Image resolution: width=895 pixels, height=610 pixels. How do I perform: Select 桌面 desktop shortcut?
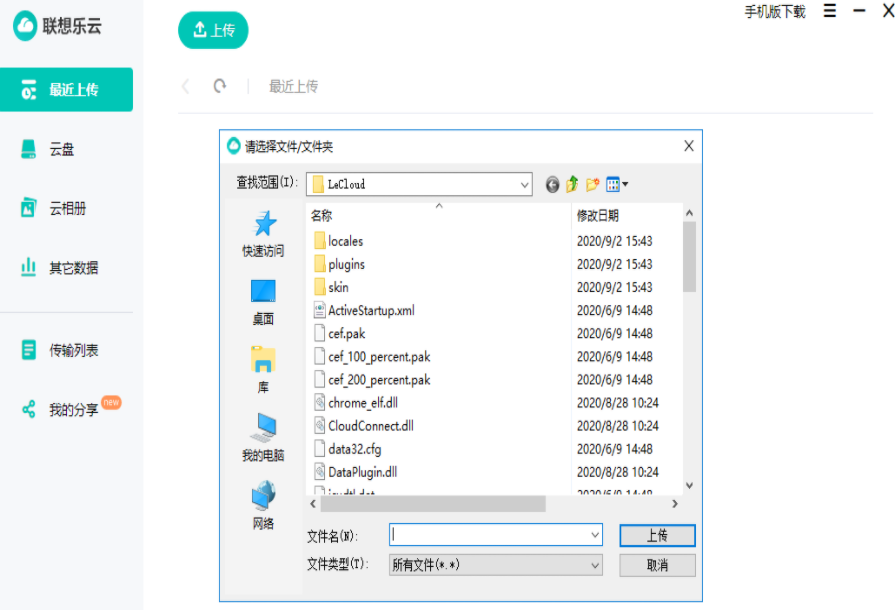click(x=263, y=302)
